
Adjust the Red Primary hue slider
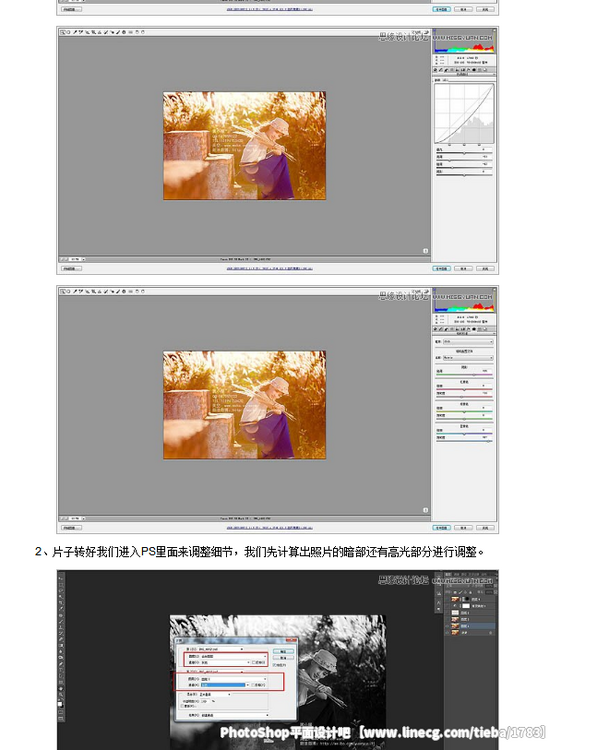(x=464, y=389)
